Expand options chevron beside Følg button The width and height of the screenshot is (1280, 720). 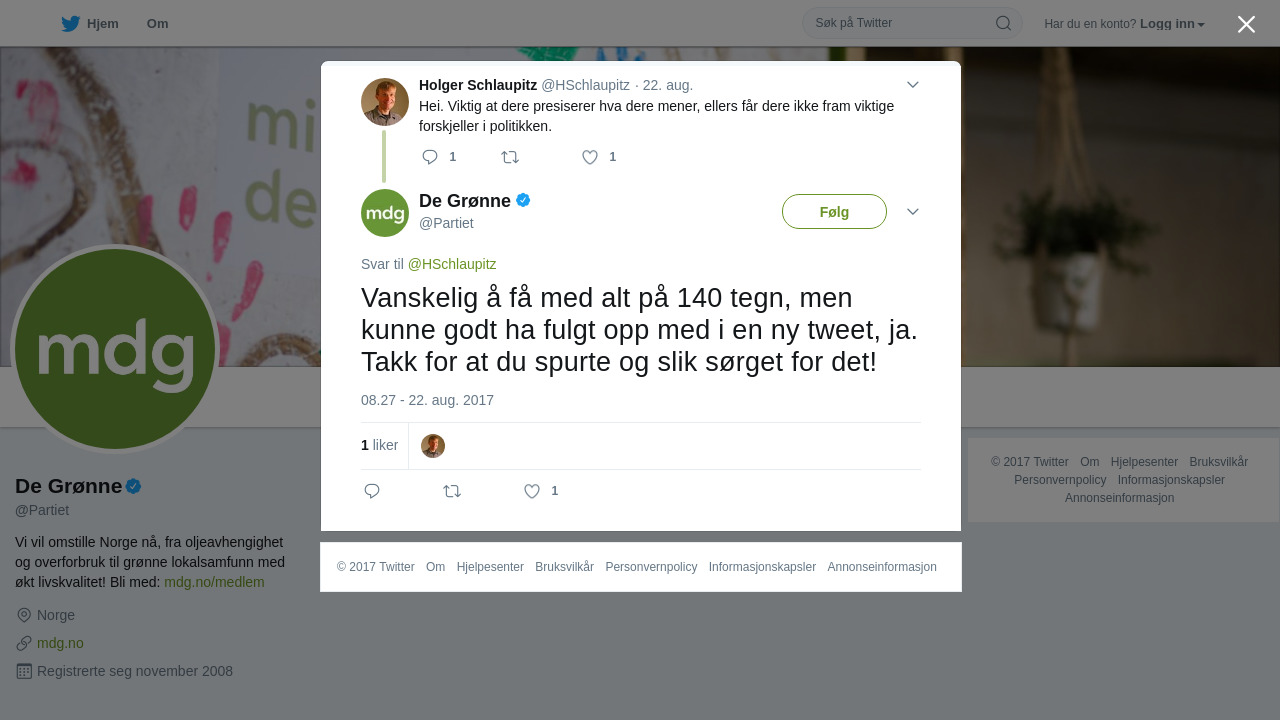pos(913,212)
